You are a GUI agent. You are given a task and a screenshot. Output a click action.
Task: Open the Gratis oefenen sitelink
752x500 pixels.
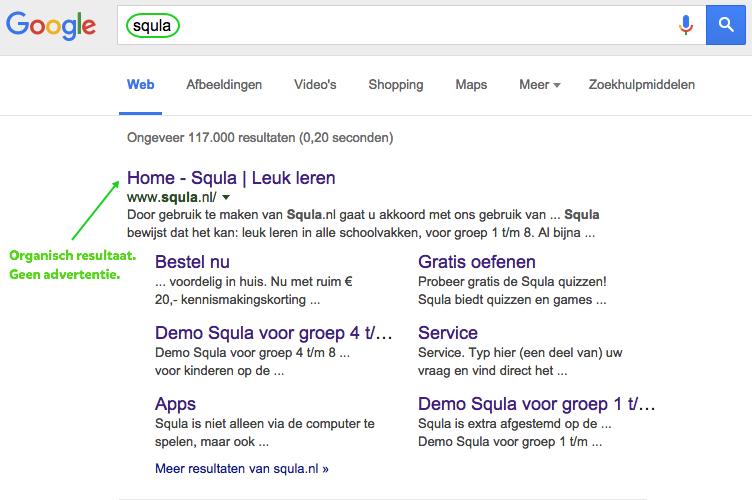pyautogui.click(x=477, y=262)
